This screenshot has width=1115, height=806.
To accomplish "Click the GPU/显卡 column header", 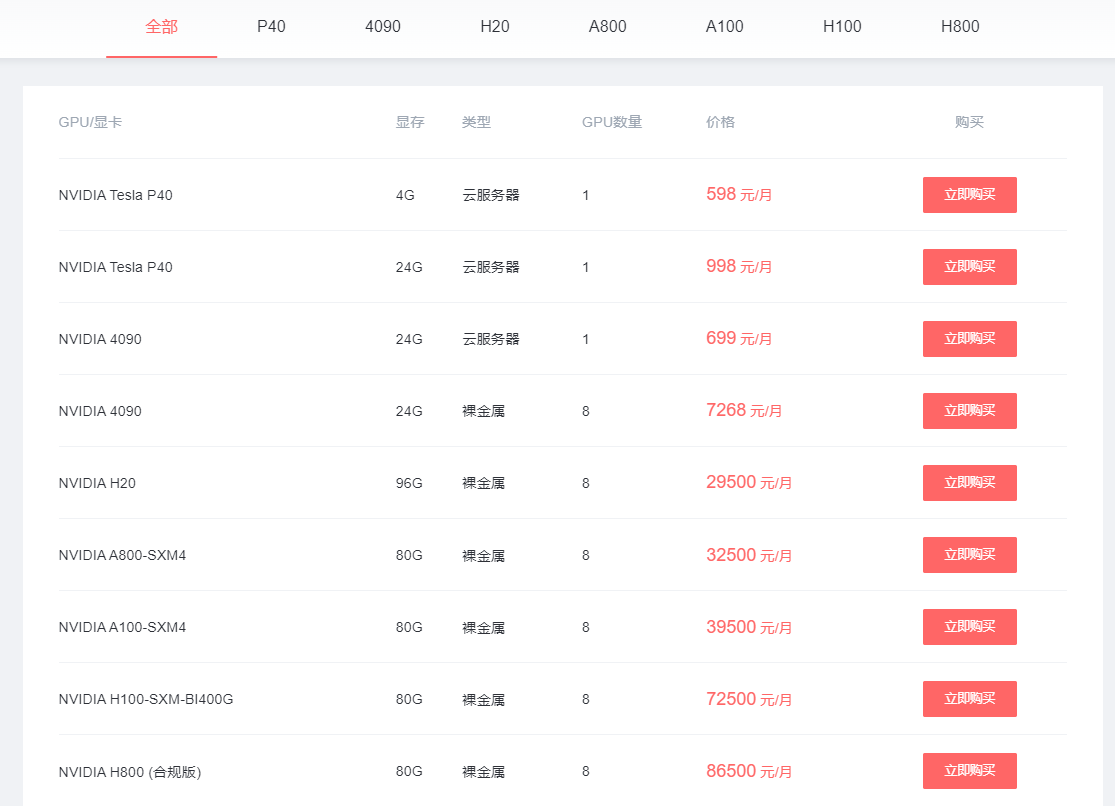I will (90, 122).
